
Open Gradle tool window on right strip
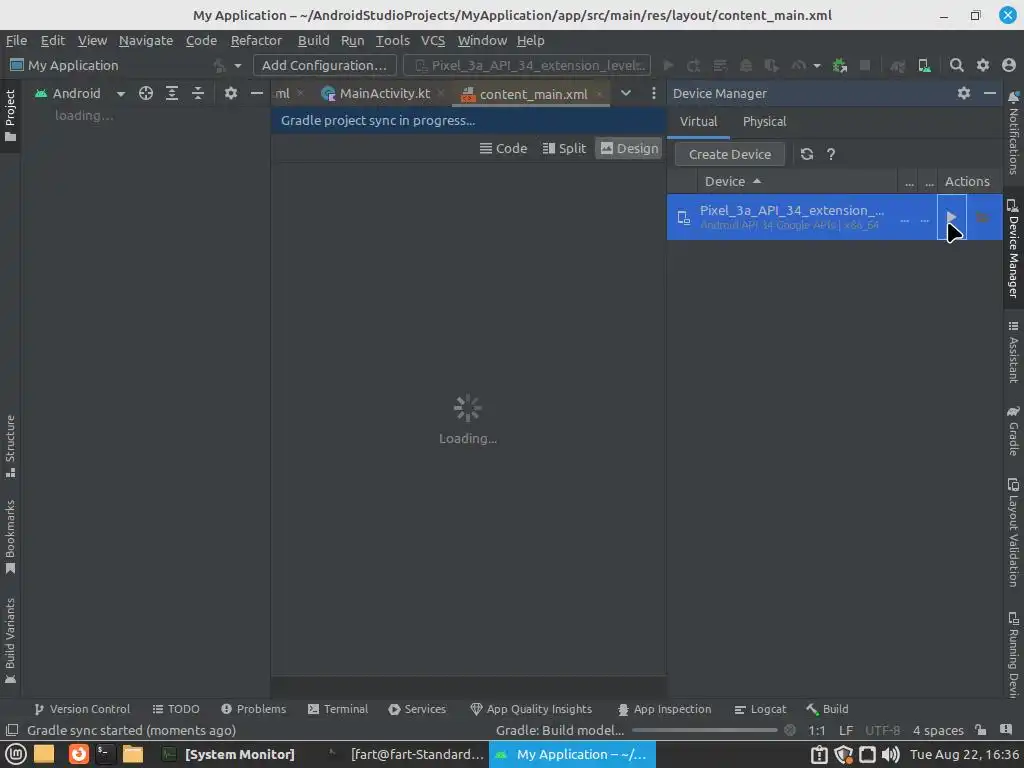click(1013, 430)
